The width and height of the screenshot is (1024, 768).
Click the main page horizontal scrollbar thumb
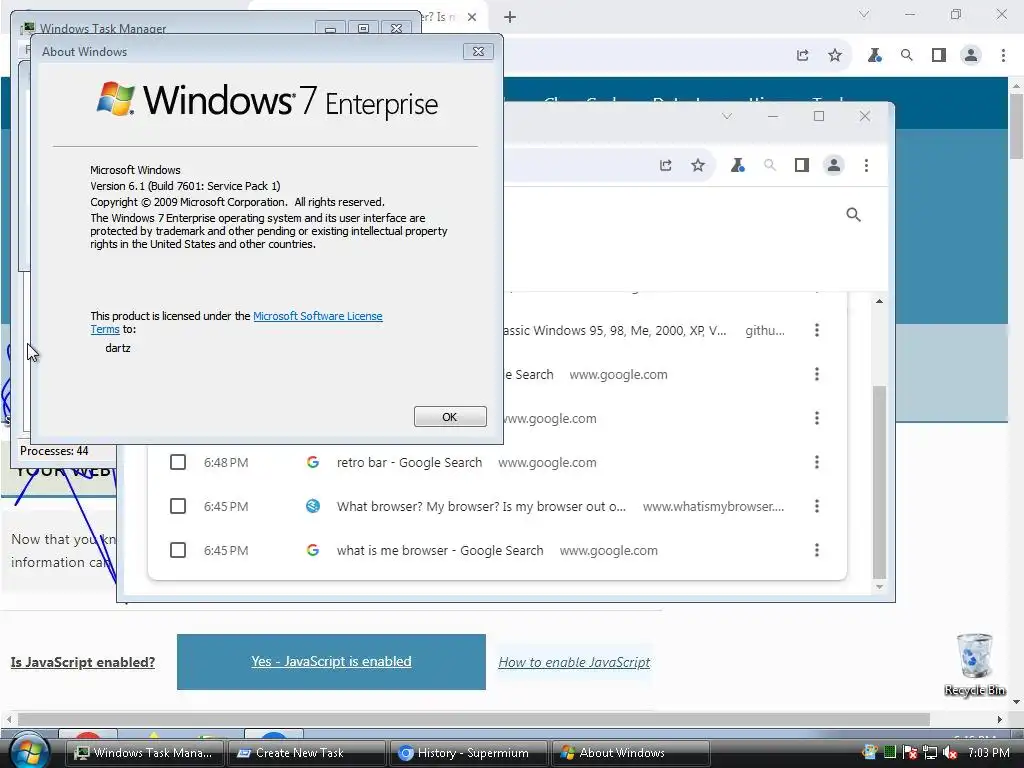(473, 719)
